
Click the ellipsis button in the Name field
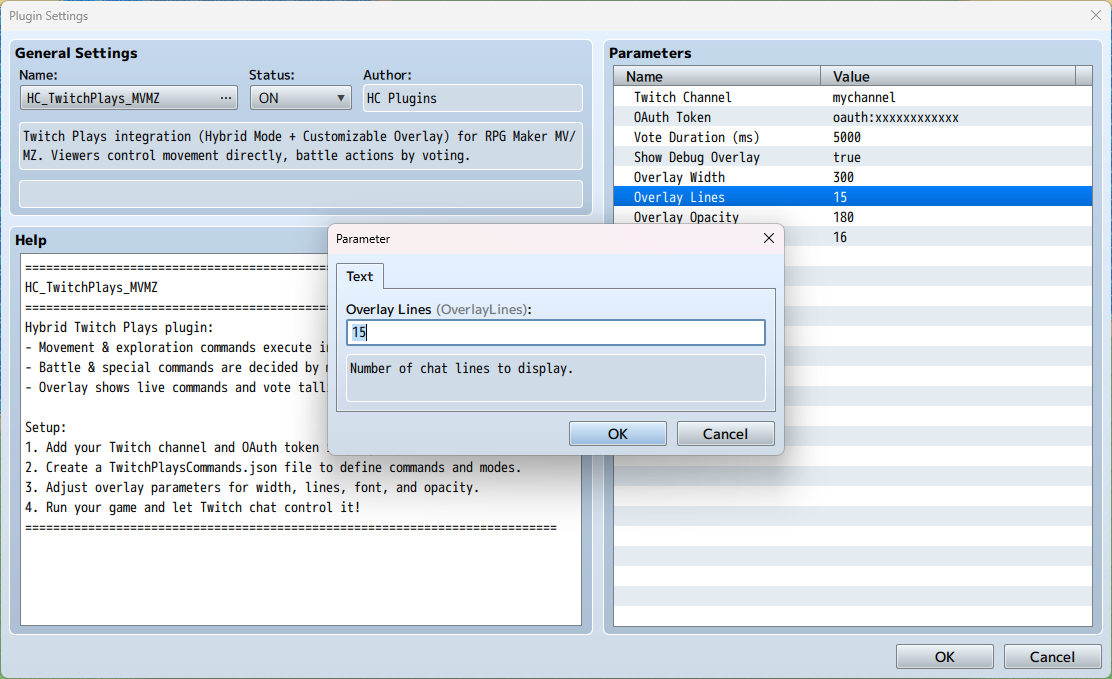coord(226,98)
